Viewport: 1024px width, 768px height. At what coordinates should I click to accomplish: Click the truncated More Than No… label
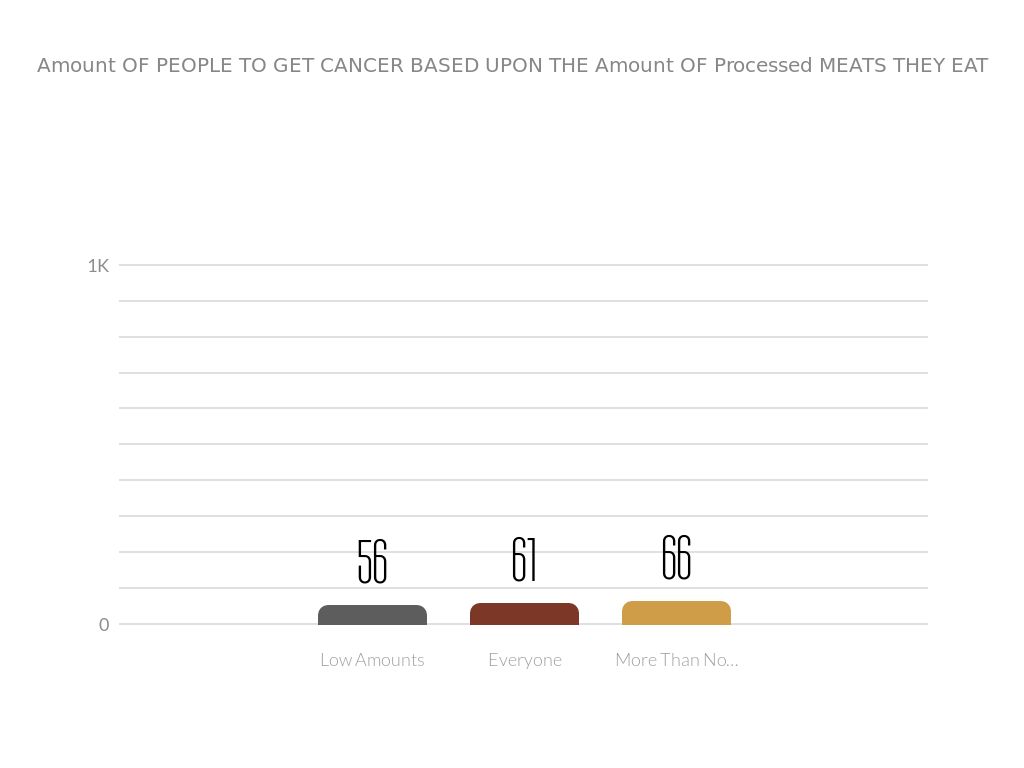(x=676, y=660)
